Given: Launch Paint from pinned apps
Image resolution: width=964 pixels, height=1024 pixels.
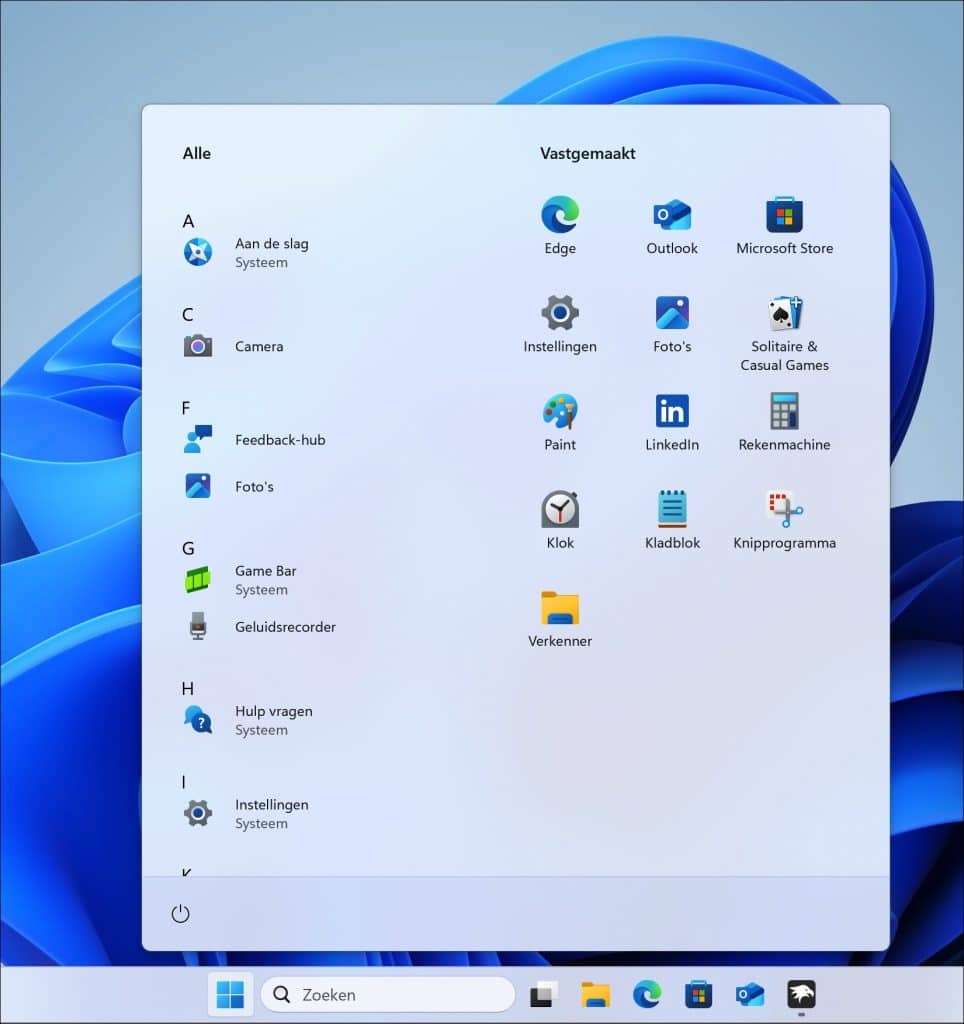Looking at the screenshot, I should pos(560,422).
